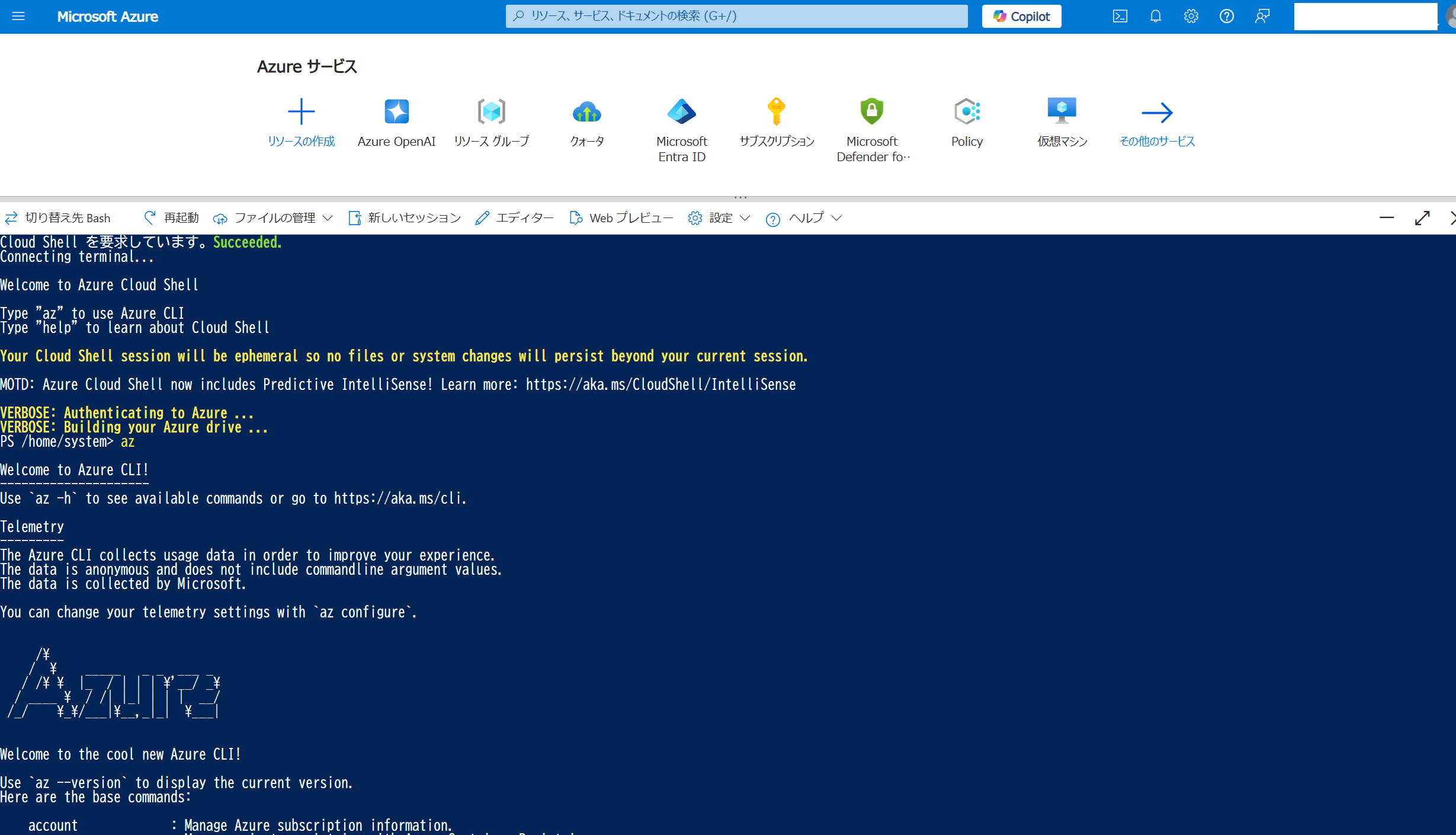Click 'Welcome to the cool new Azure CLI!' line
Image resolution: width=1456 pixels, height=835 pixels.
click(121, 754)
